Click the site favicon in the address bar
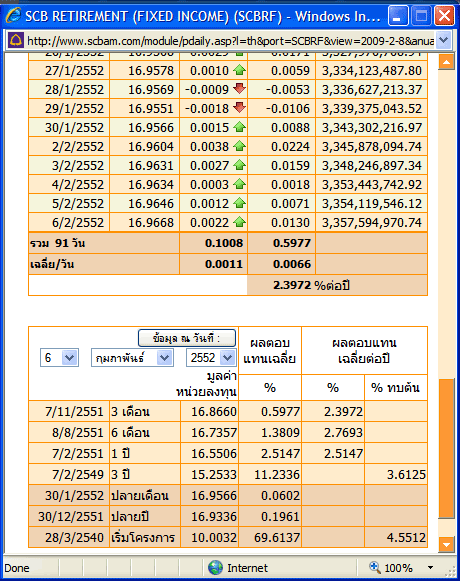 [15, 40]
